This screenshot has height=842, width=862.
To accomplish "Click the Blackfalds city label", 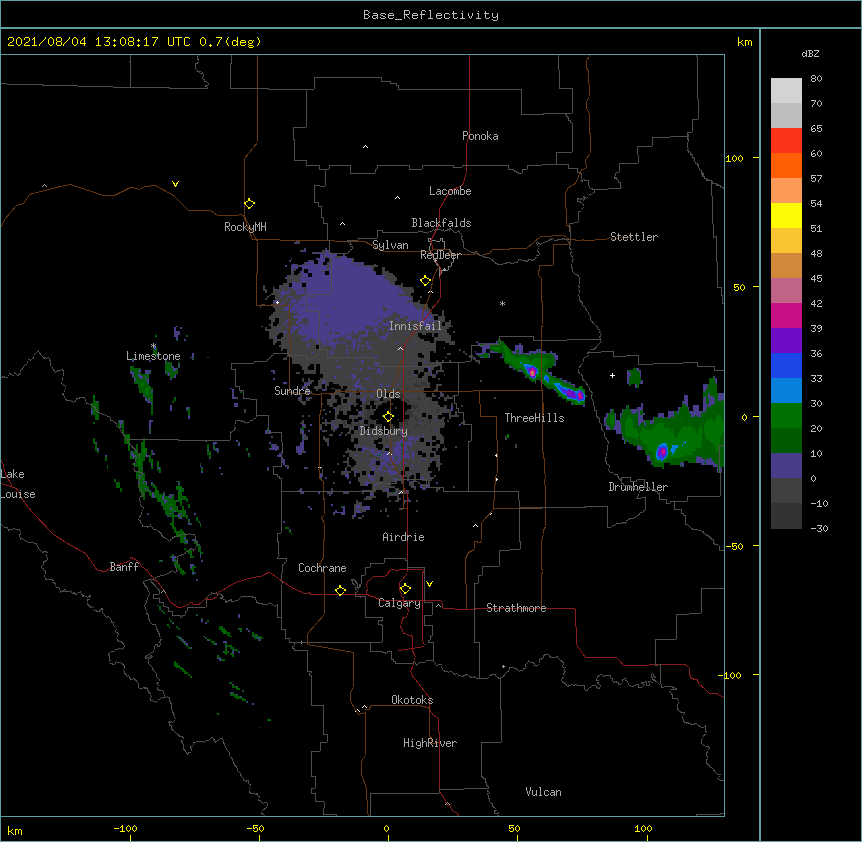I will click(x=441, y=223).
